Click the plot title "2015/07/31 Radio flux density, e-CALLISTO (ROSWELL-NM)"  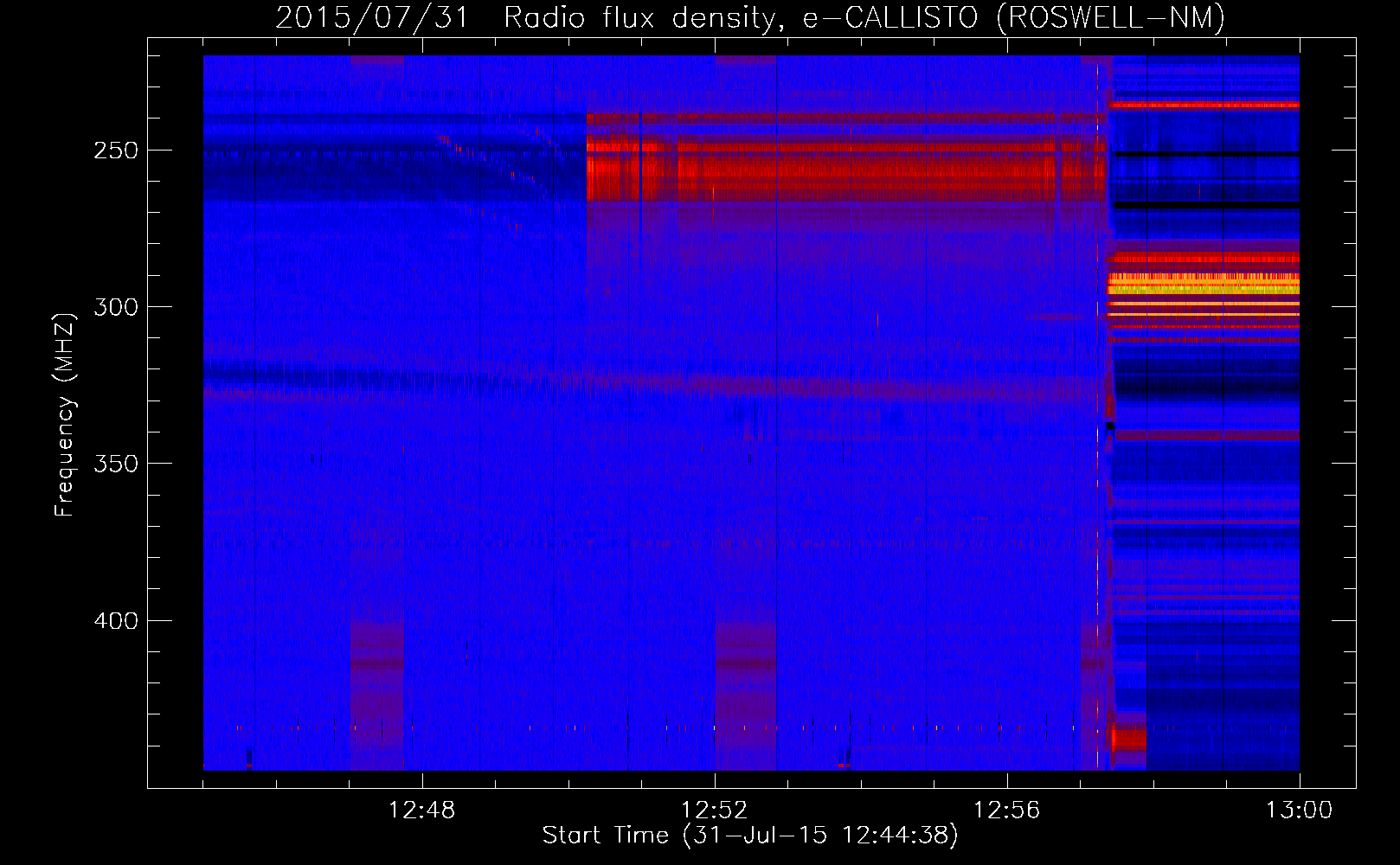point(750,18)
